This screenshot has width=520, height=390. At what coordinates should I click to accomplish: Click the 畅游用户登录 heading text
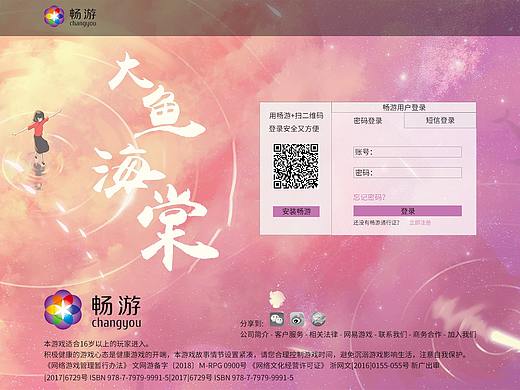coord(404,107)
